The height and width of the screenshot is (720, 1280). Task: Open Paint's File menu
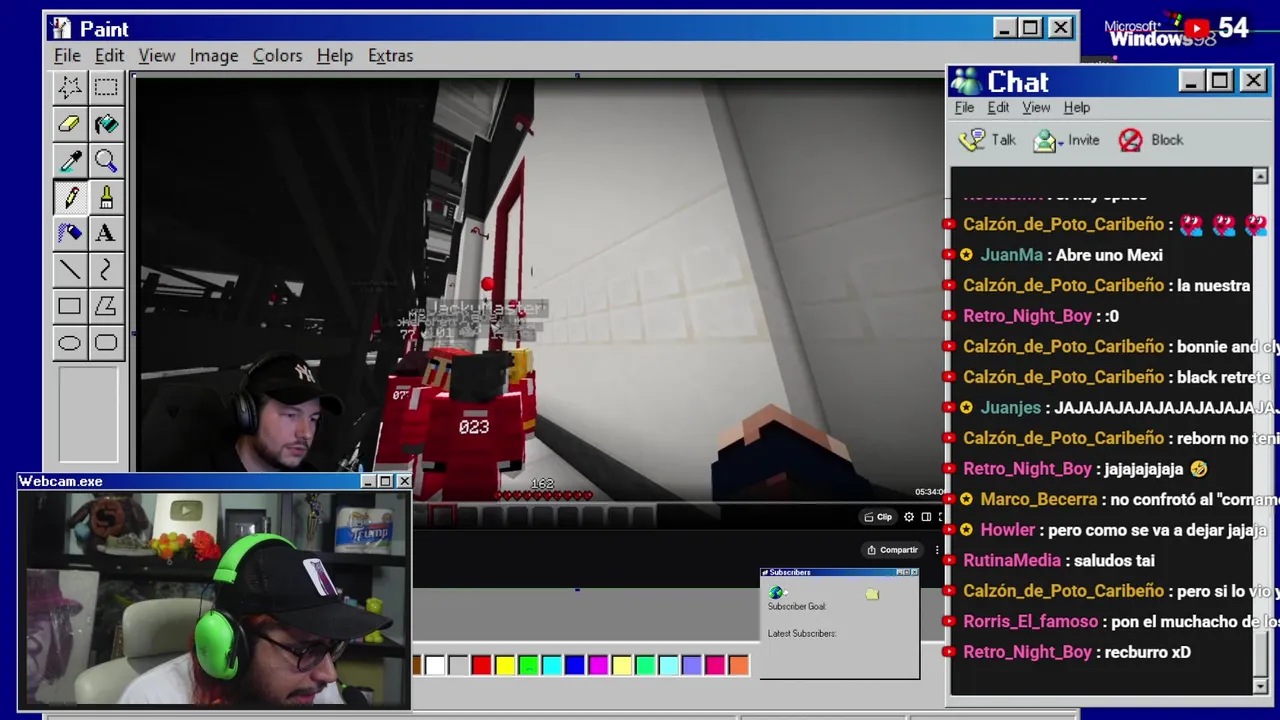coord(67,56)
